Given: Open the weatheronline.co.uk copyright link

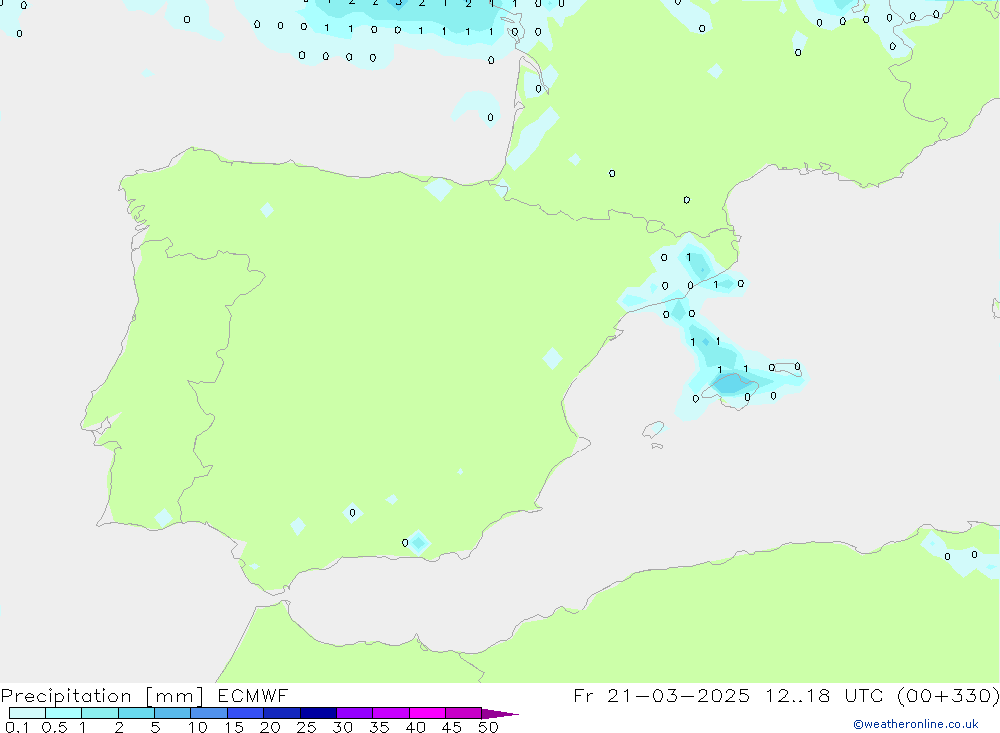Looking at the screenshot, I should (916, 724).
